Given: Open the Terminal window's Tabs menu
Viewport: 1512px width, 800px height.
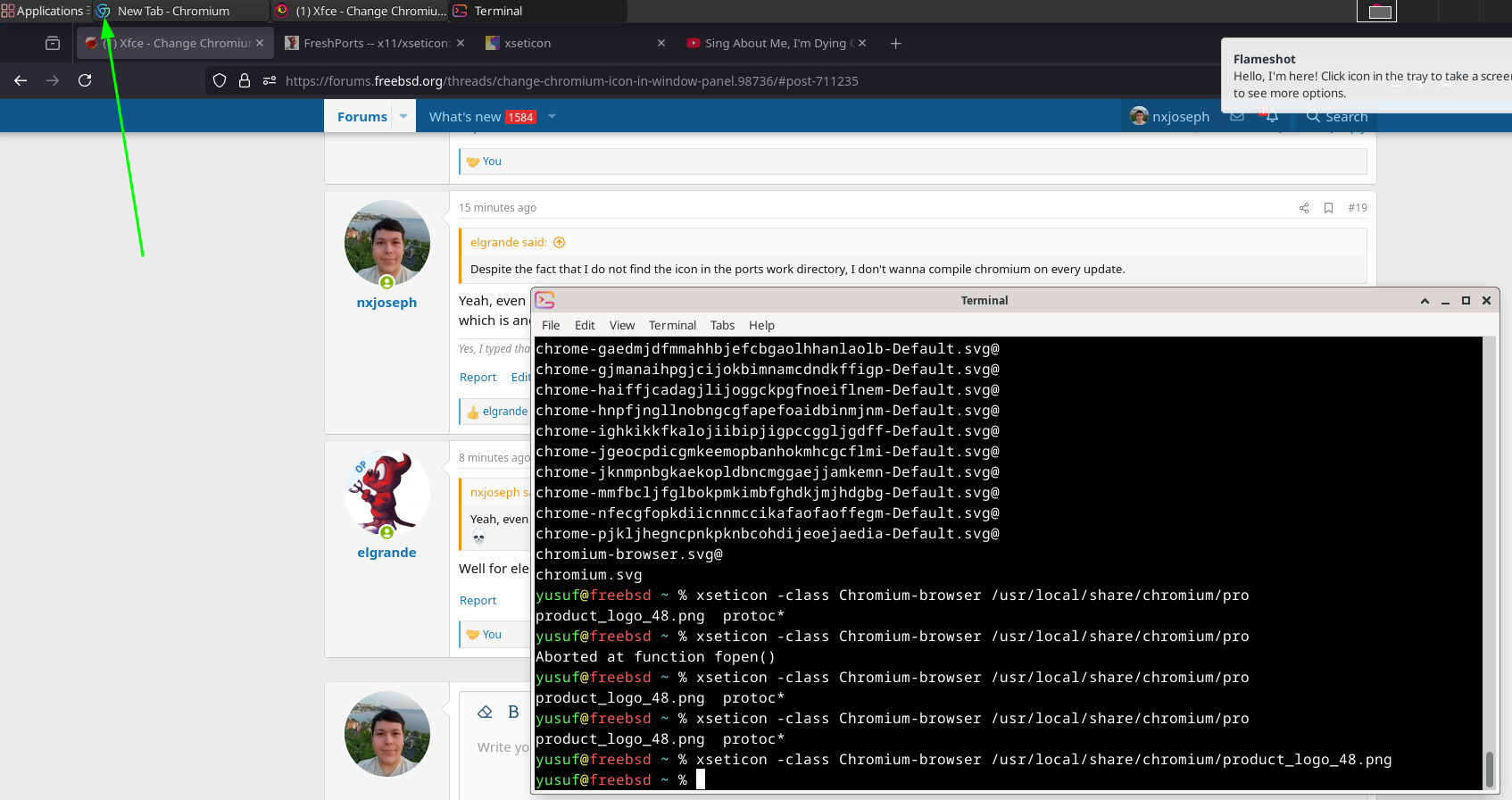Looking at the screenshot, I should point(722,325).
